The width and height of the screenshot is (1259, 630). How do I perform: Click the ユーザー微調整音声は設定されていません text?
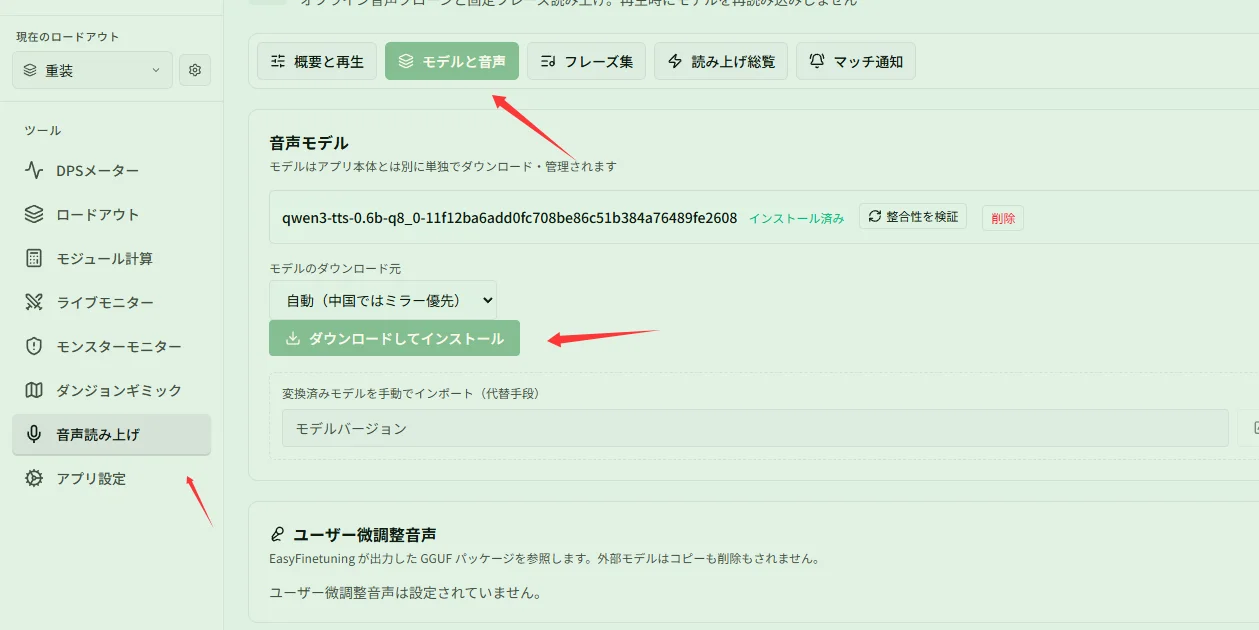click(406, 593)
